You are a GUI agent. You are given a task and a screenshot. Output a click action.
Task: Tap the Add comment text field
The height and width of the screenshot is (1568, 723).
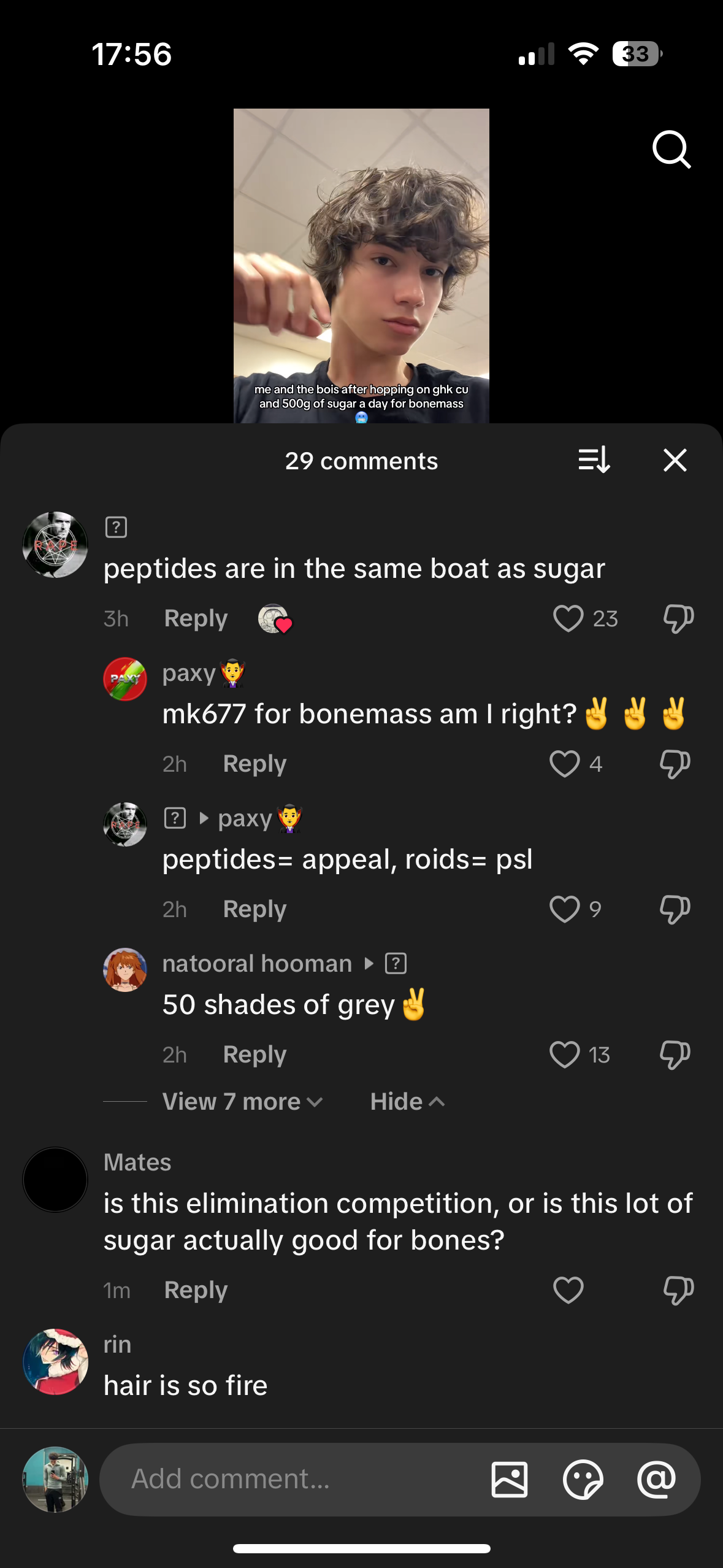[x=294, y=1479]
